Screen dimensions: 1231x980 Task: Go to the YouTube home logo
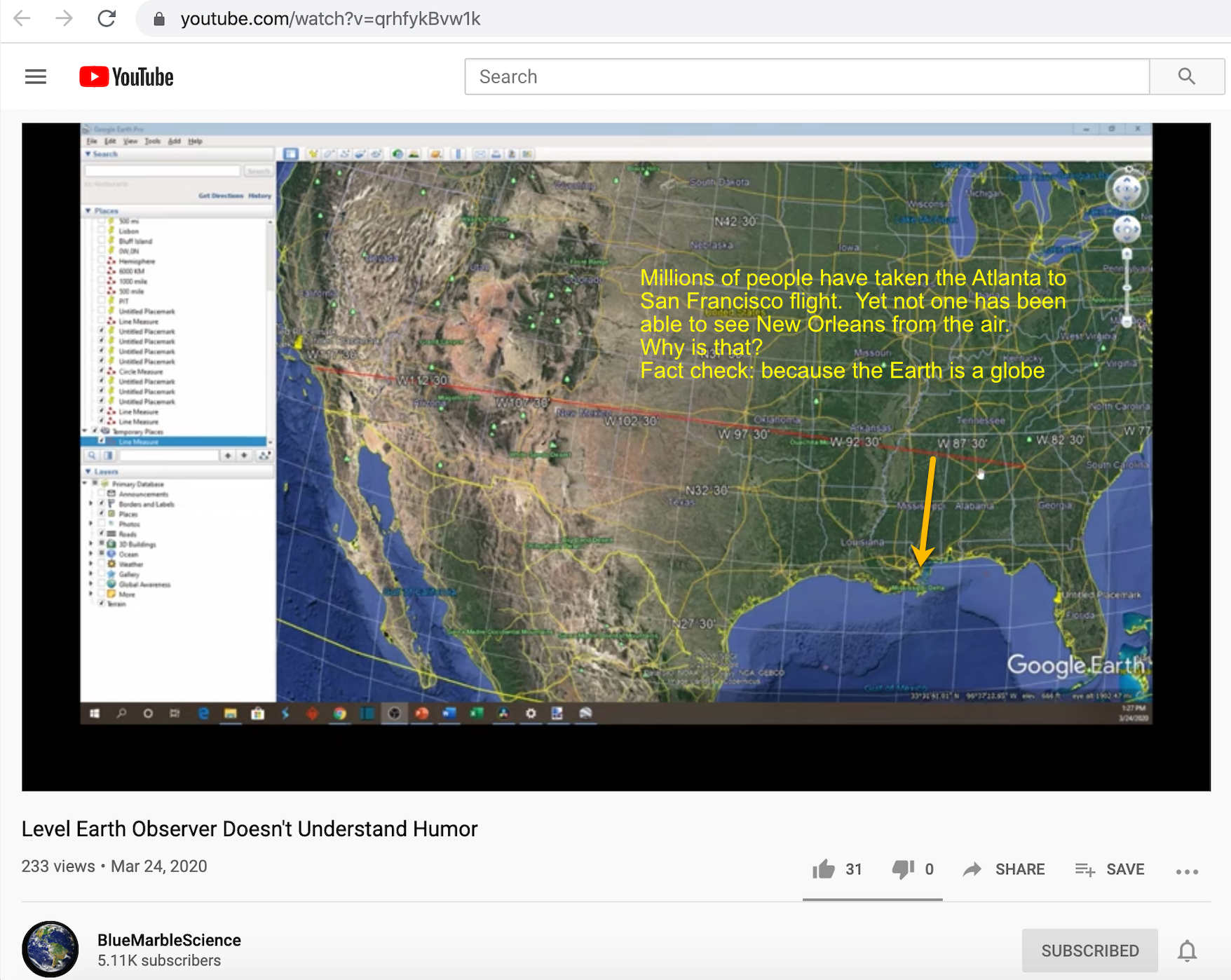point(126,76)
